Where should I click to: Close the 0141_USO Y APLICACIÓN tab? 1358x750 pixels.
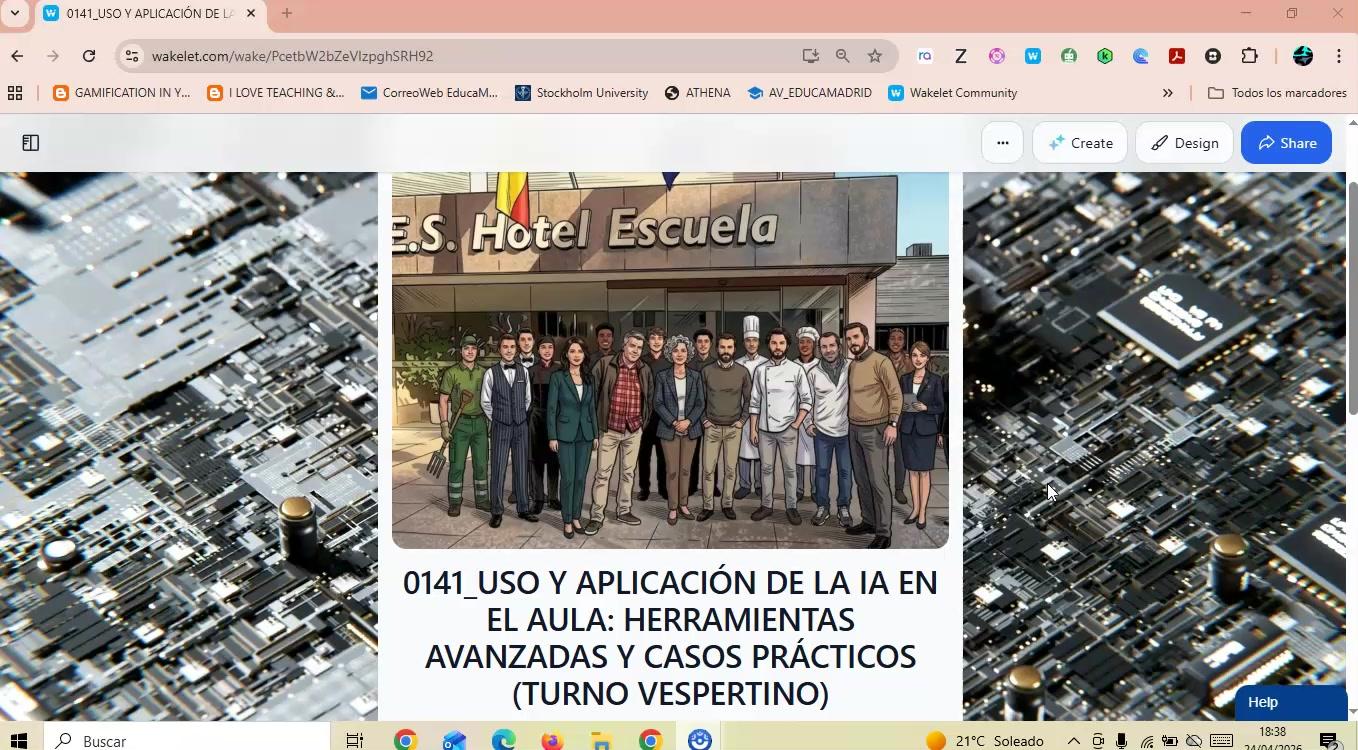point(251,13)
